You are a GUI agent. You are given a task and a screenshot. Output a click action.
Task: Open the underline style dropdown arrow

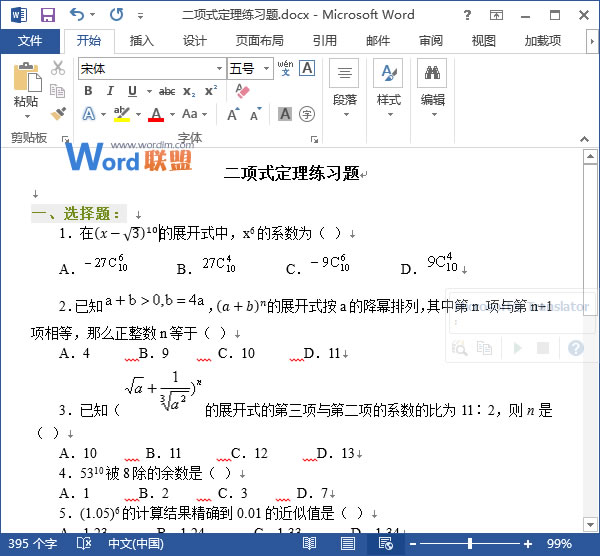149,91
